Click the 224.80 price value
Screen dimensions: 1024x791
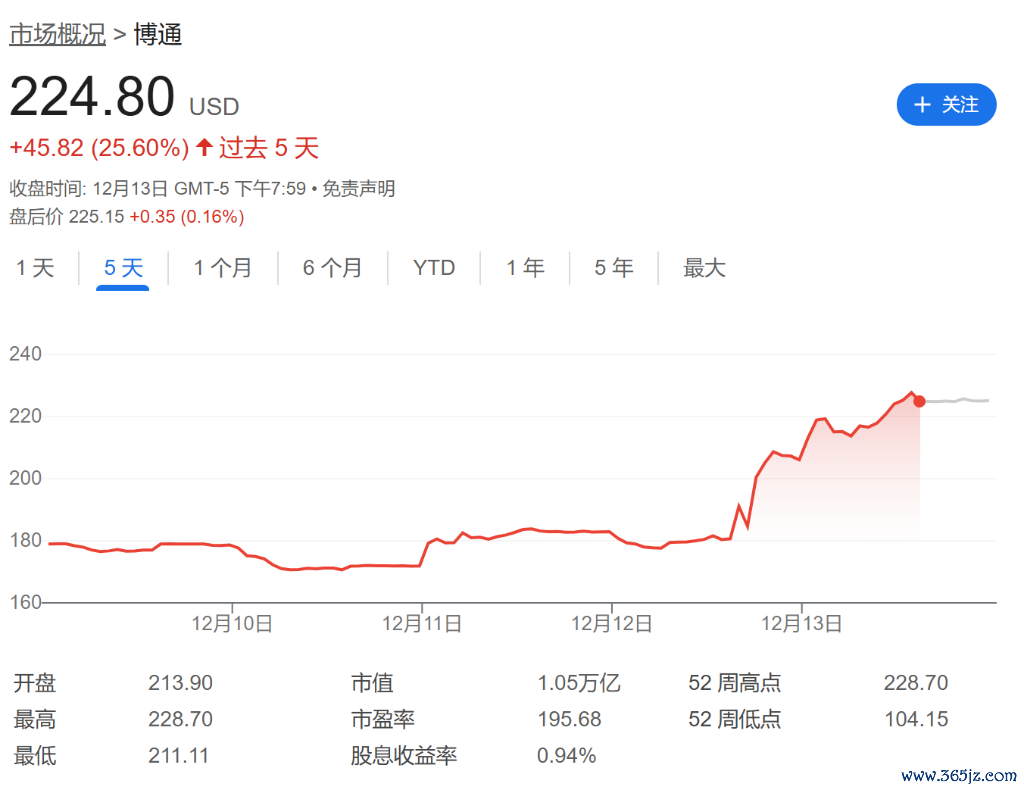(x=92, y=97)
